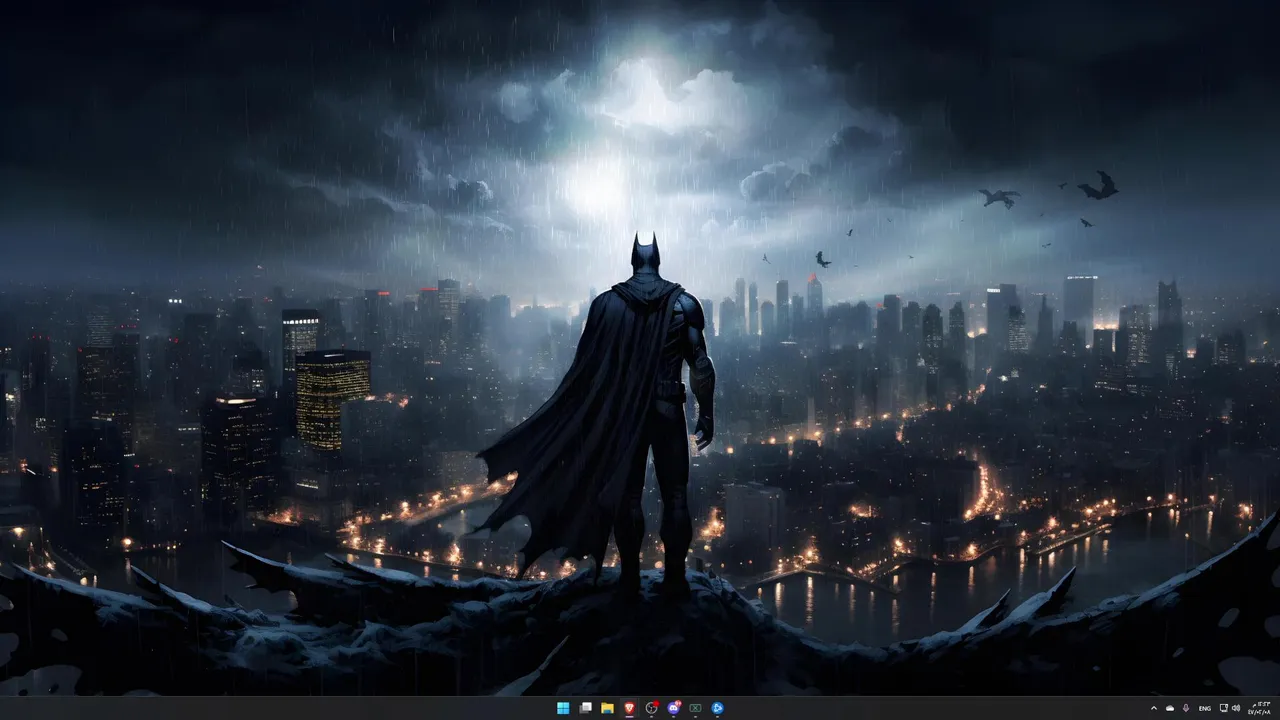
Task: Open the network display tray icon
Action: [1224, 708]
